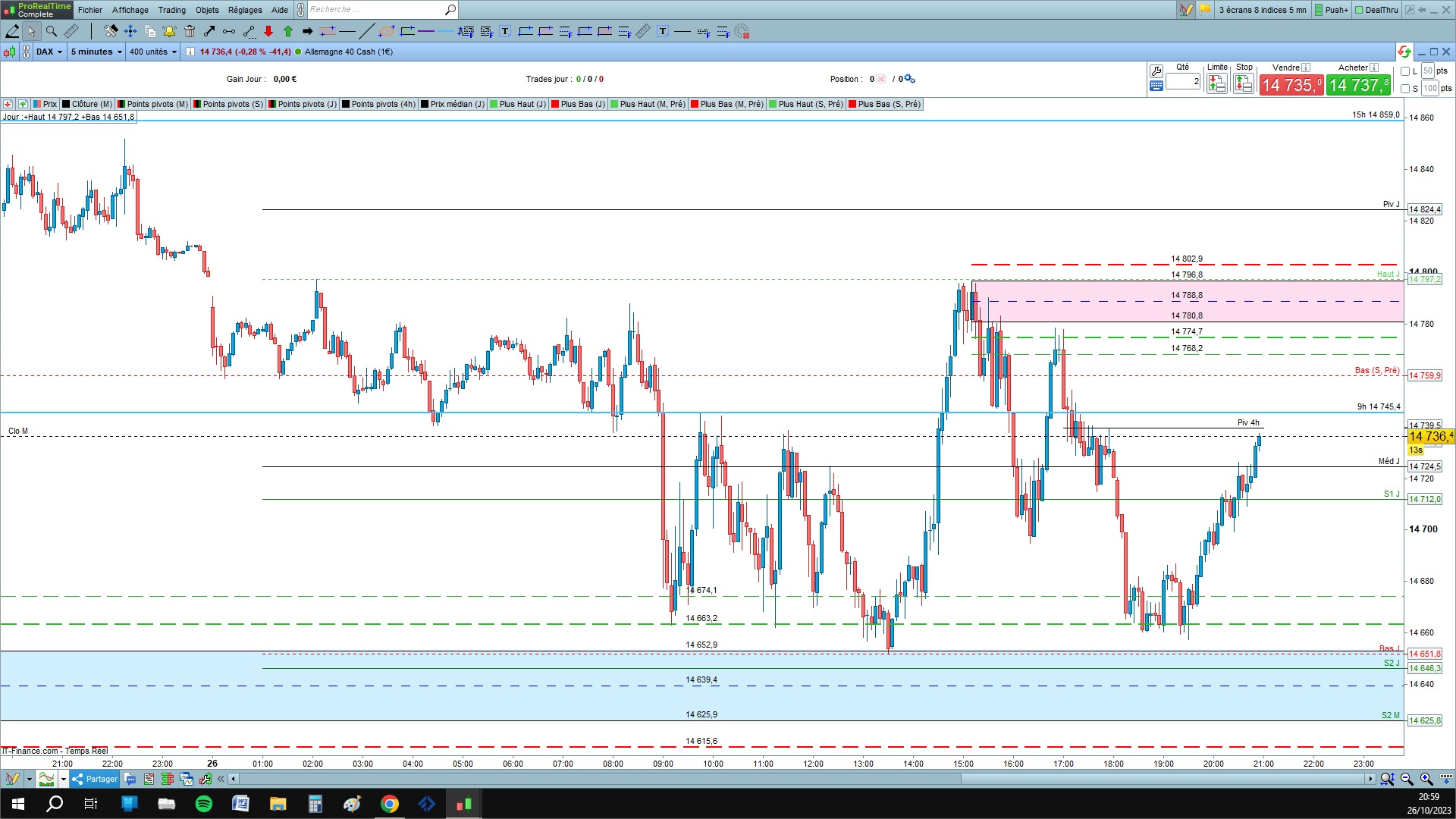Expand the 400 unités dropdown
This screenshot has width=1456, height=819.
[x=152, y=52]
